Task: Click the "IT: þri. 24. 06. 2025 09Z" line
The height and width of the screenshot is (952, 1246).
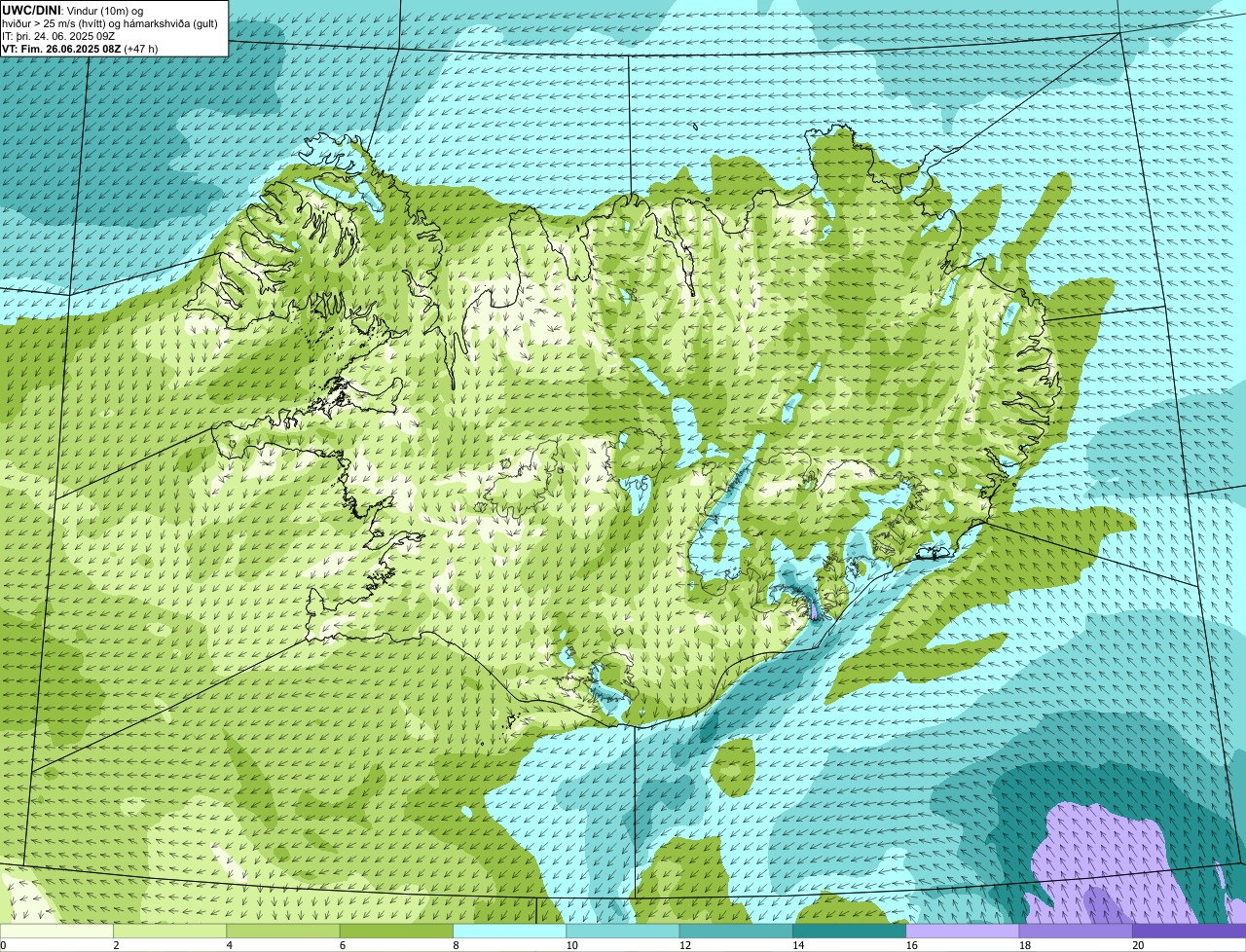Action: coord(60,35)
